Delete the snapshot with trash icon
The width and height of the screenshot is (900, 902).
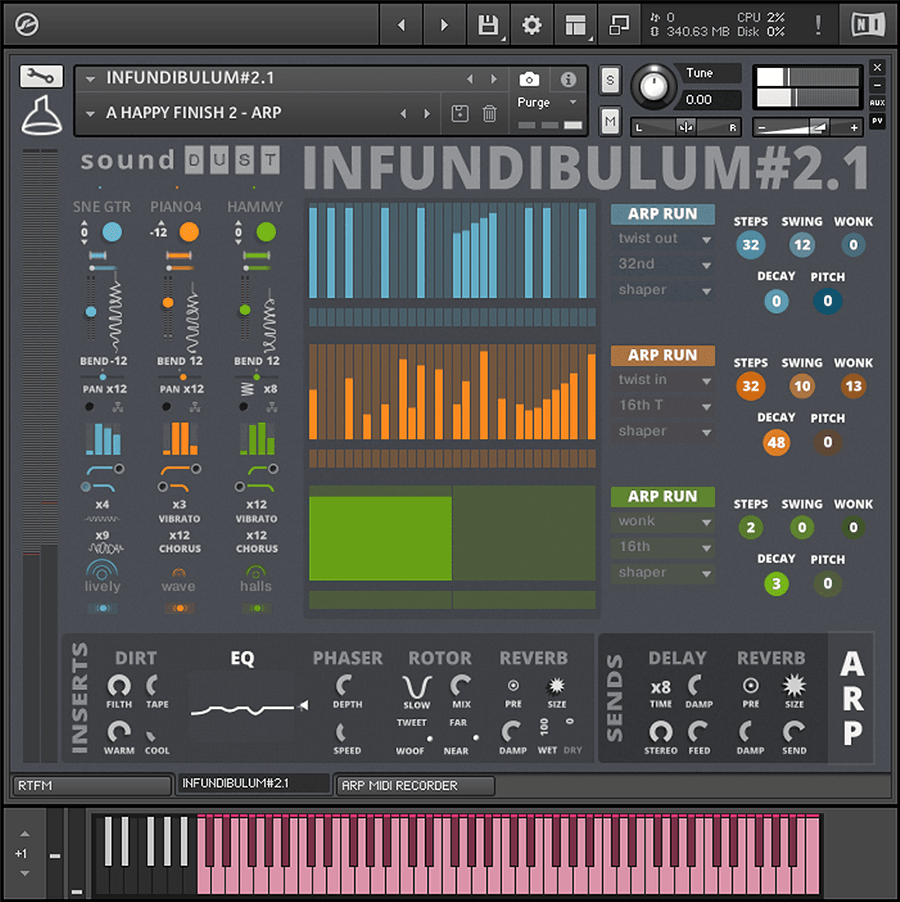[x=489, y=113]
